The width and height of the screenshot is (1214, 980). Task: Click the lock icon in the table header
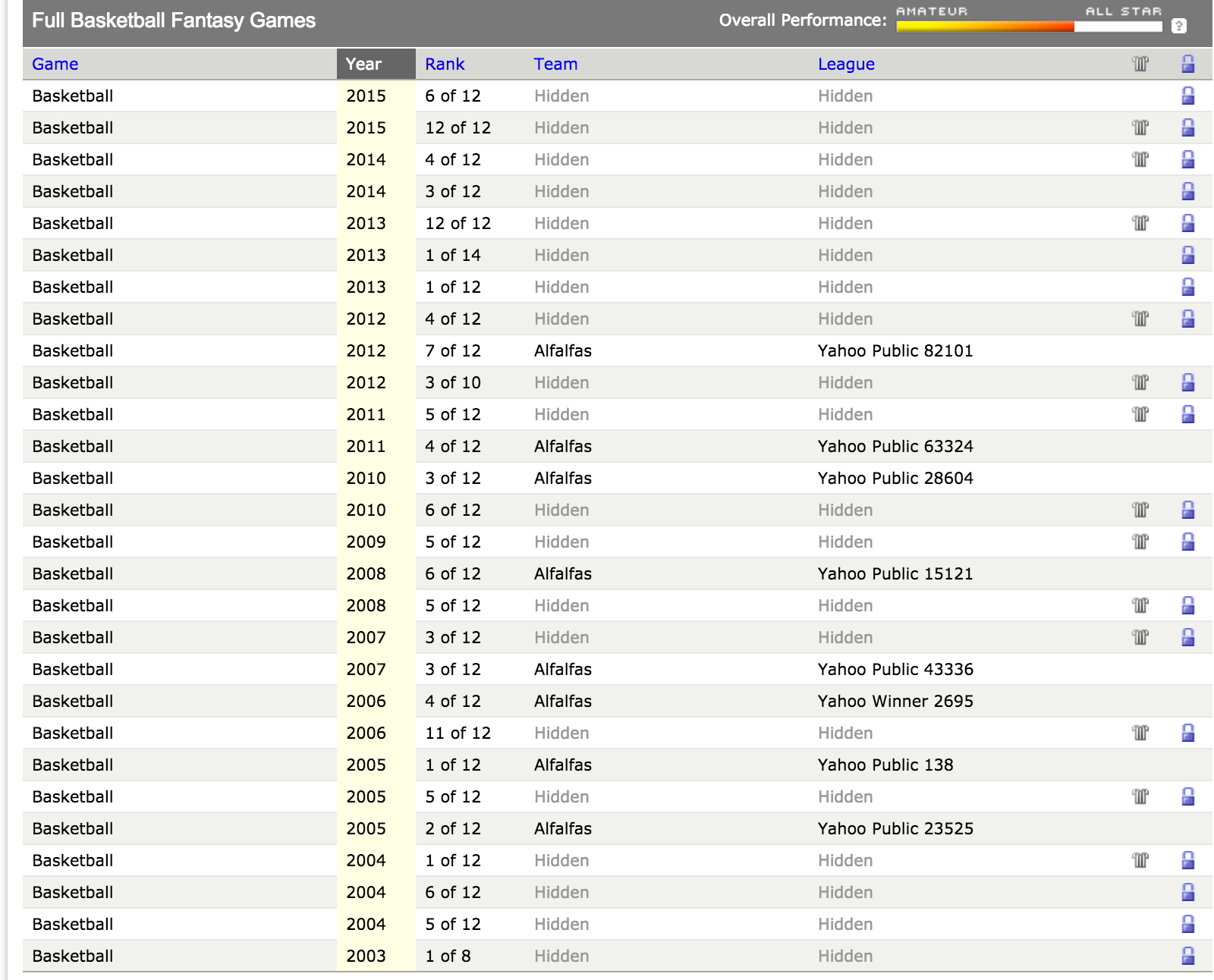pos(1188,64)
